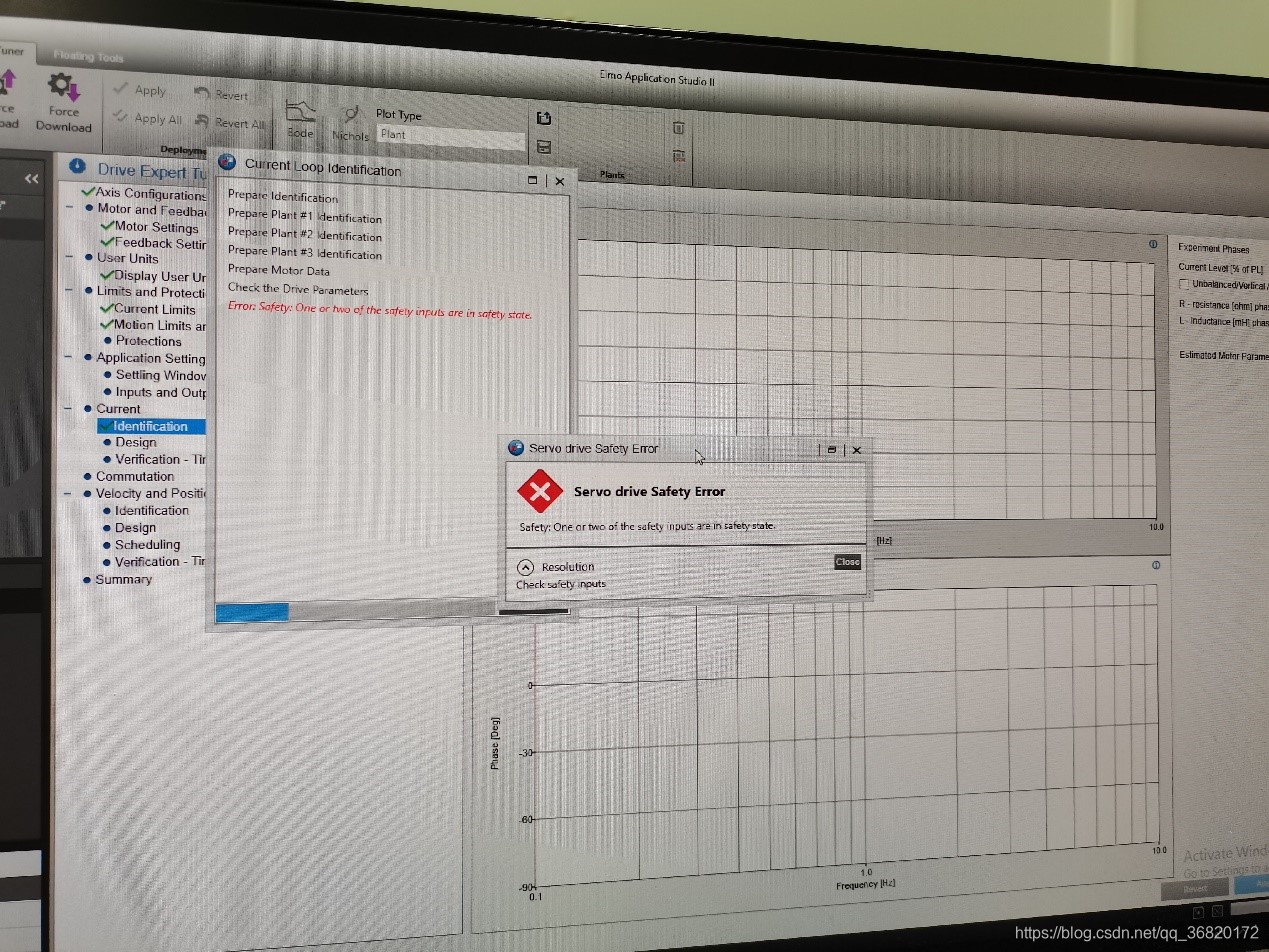The height and width of the screenshot is (952, 1269).
Task: Select Design under Velocity and Position
Action: (135, 527)
